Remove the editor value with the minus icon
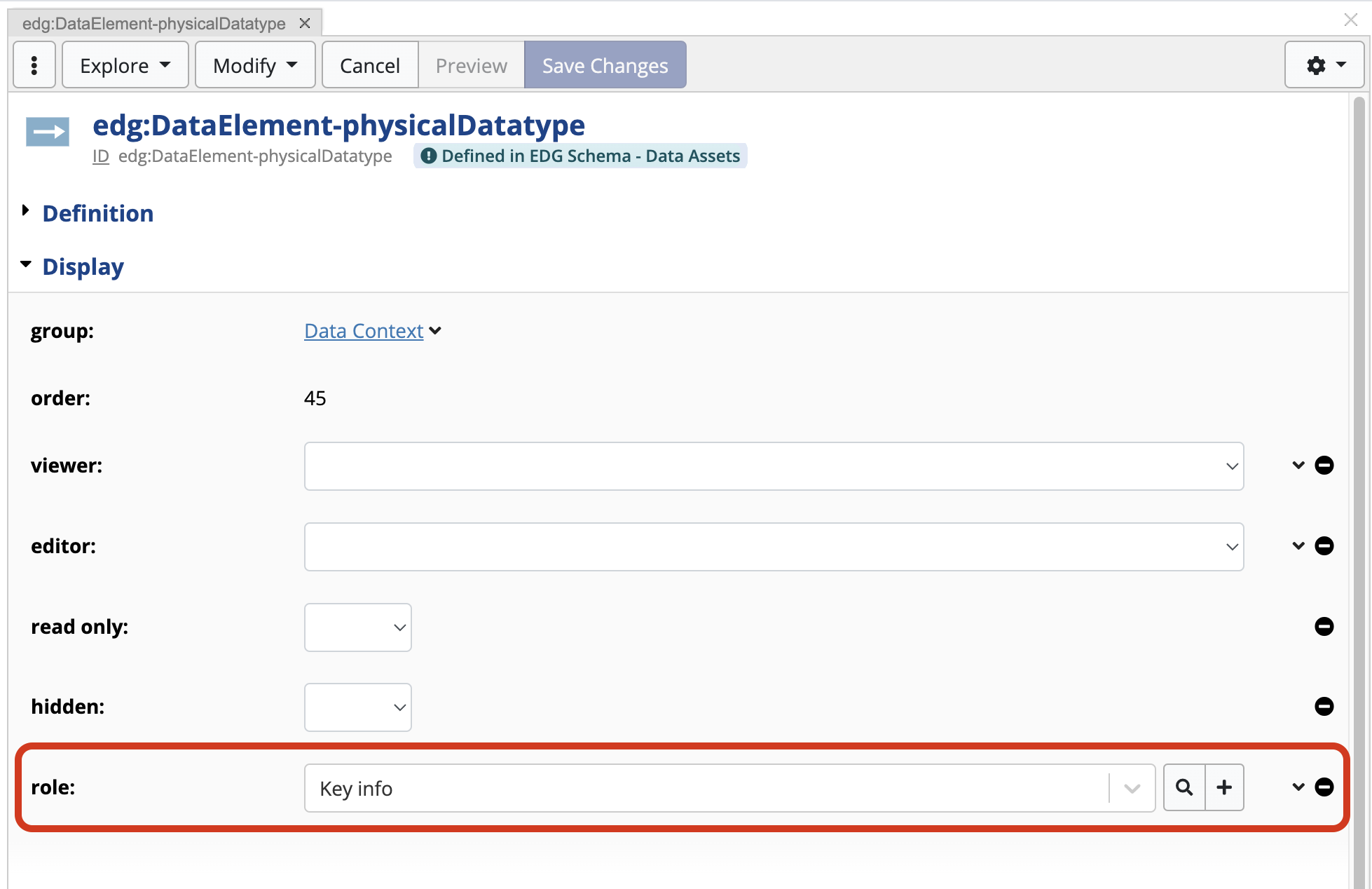 [1325, 546]
